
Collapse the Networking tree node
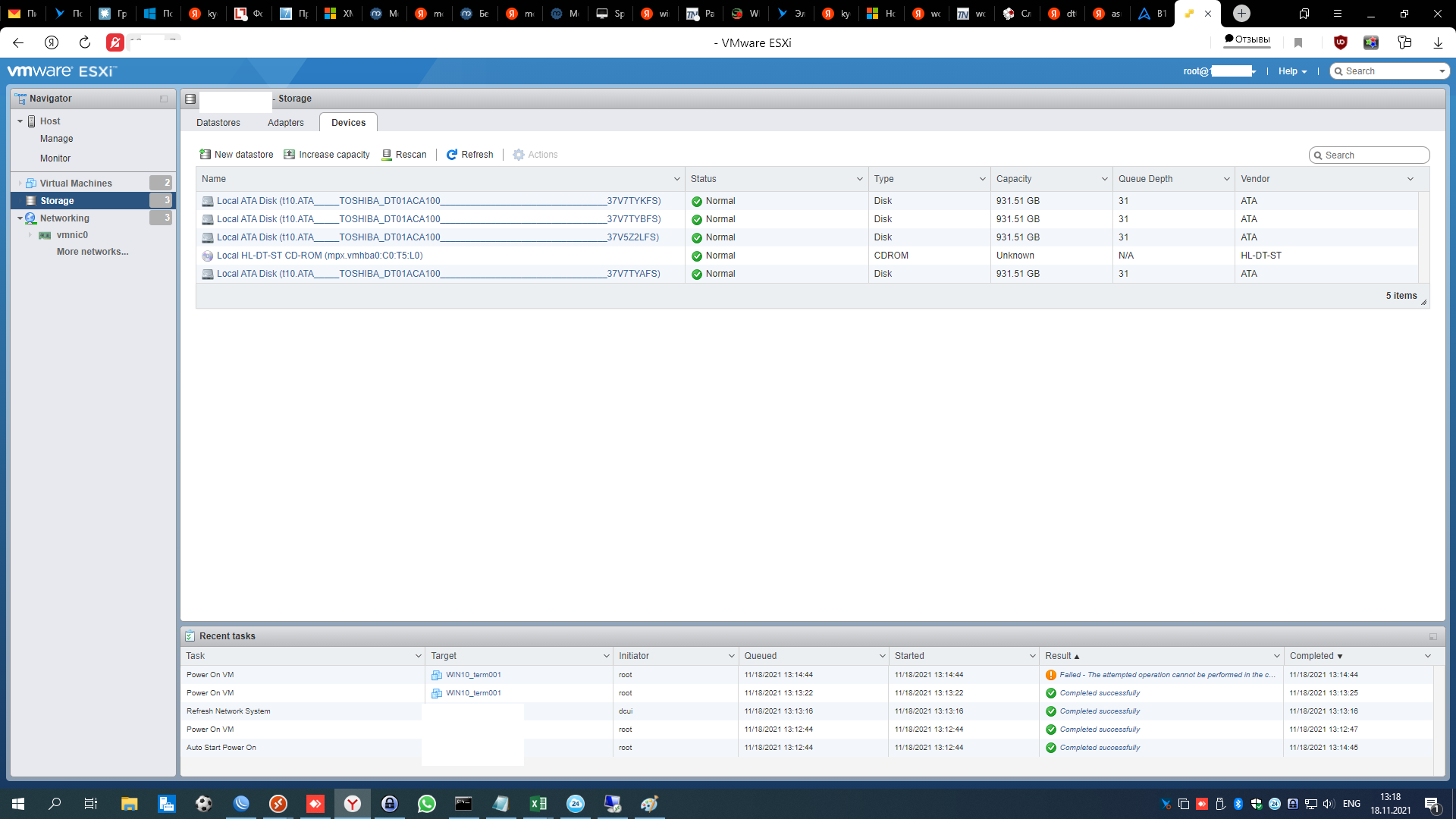pyautogui.click(x=20, y=218)
